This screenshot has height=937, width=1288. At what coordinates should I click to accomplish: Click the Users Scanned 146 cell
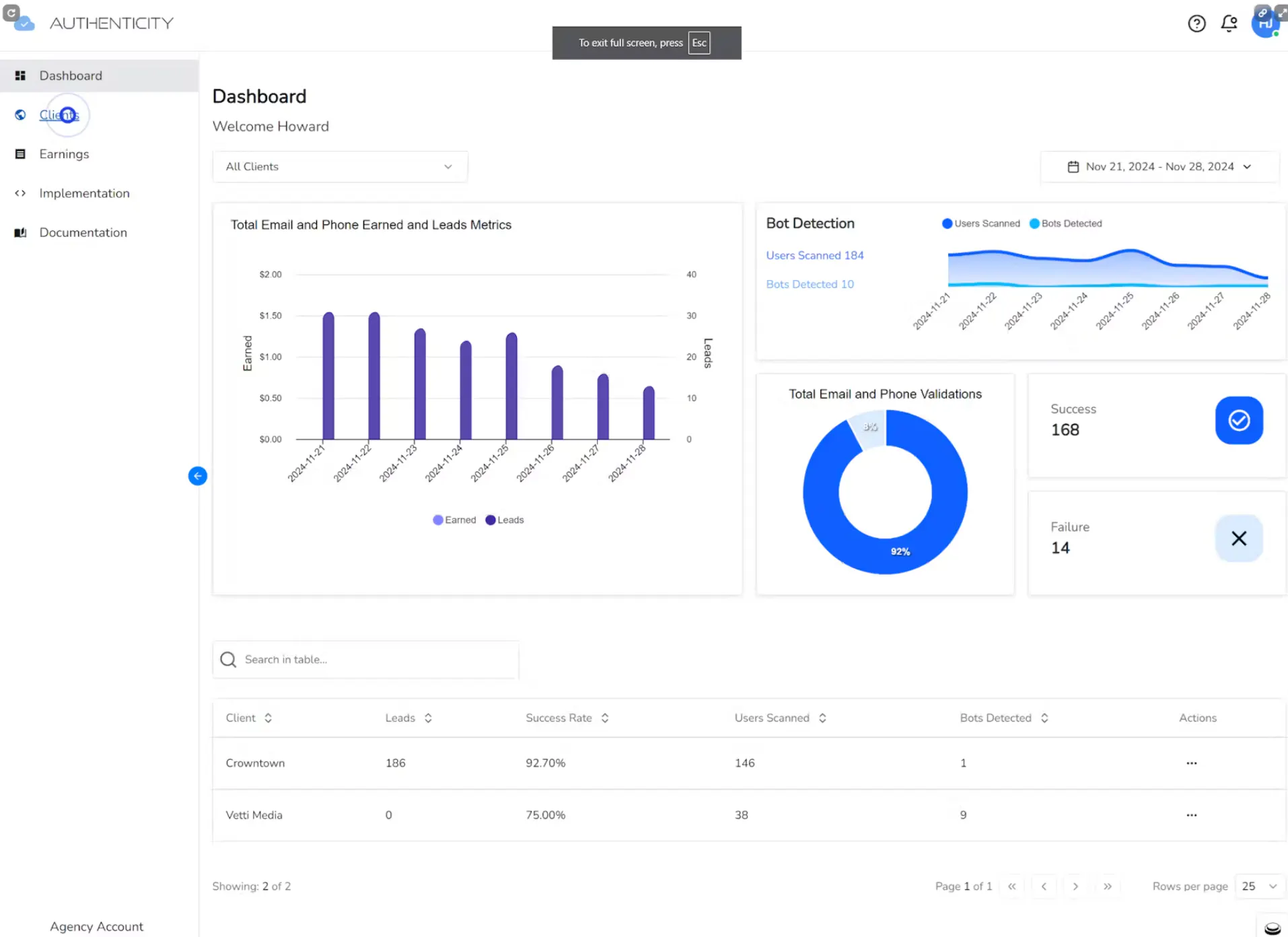point(744,763)
